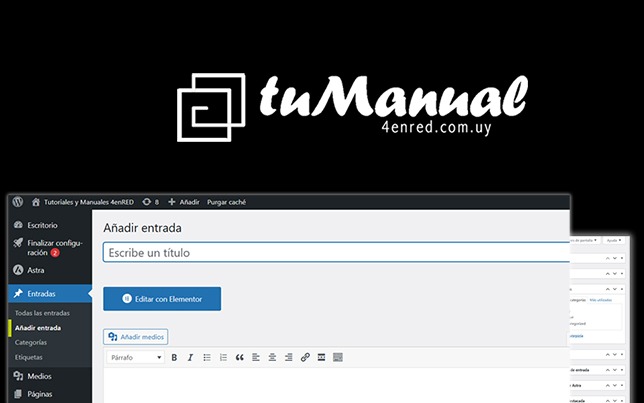The width and height of the screenshot is (644, 403).
Task: Insert a bulleted list
Action: click(207, 357)
